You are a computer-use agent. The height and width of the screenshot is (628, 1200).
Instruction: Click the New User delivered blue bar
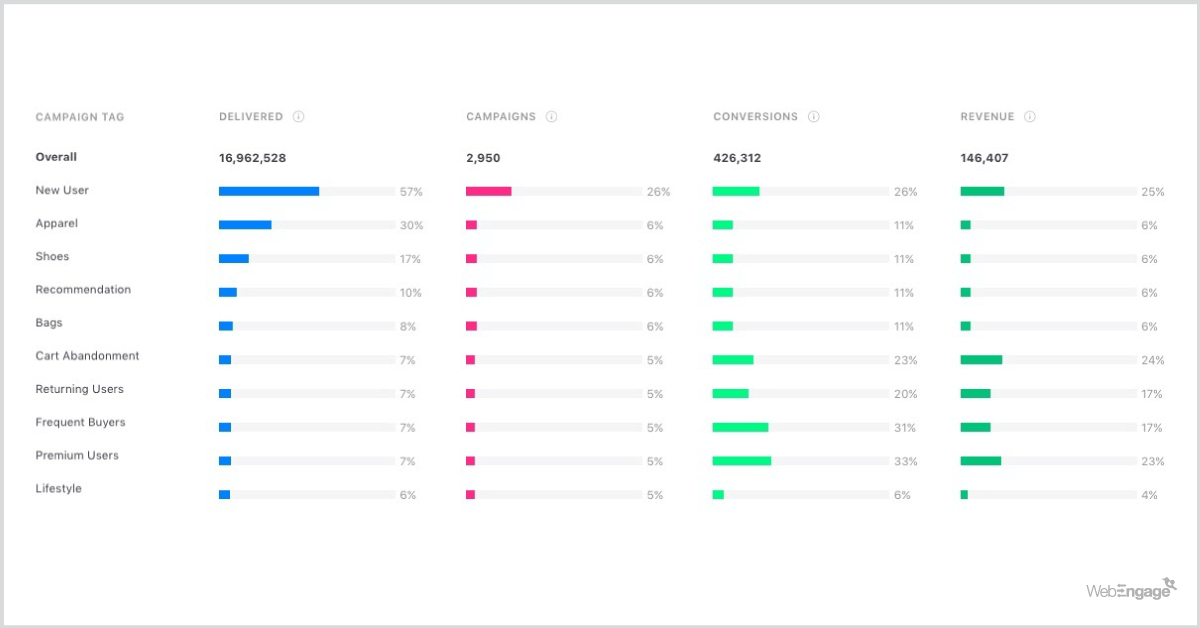[269, 191]
